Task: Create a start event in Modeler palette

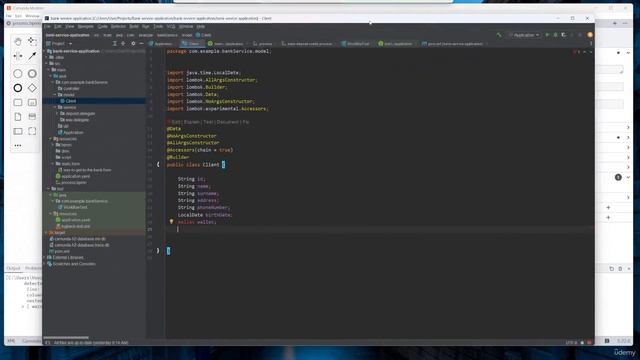Action: point(18,73)
